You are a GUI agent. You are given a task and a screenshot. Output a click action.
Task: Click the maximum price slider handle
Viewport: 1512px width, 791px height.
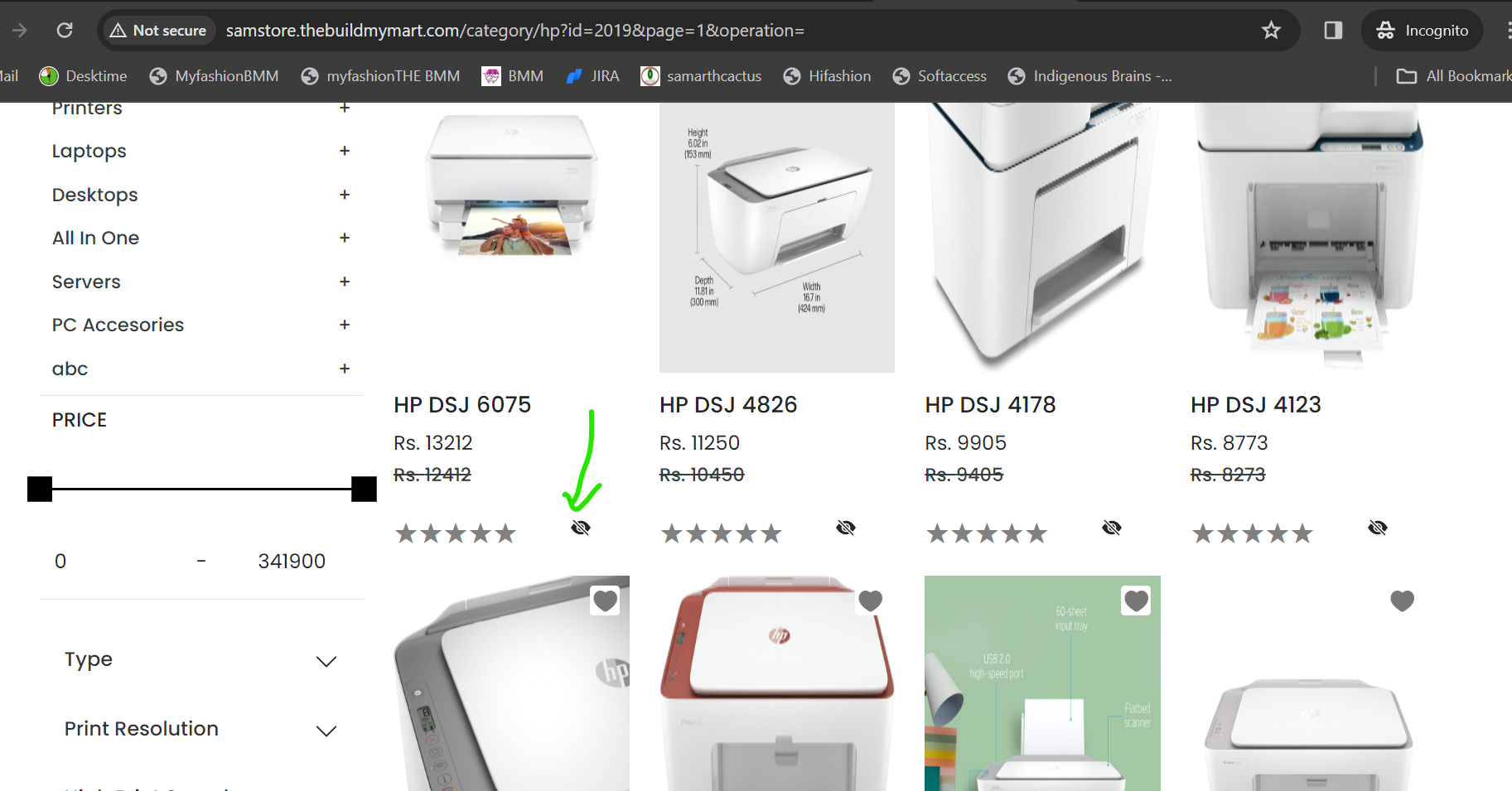(x=364, y=490)
